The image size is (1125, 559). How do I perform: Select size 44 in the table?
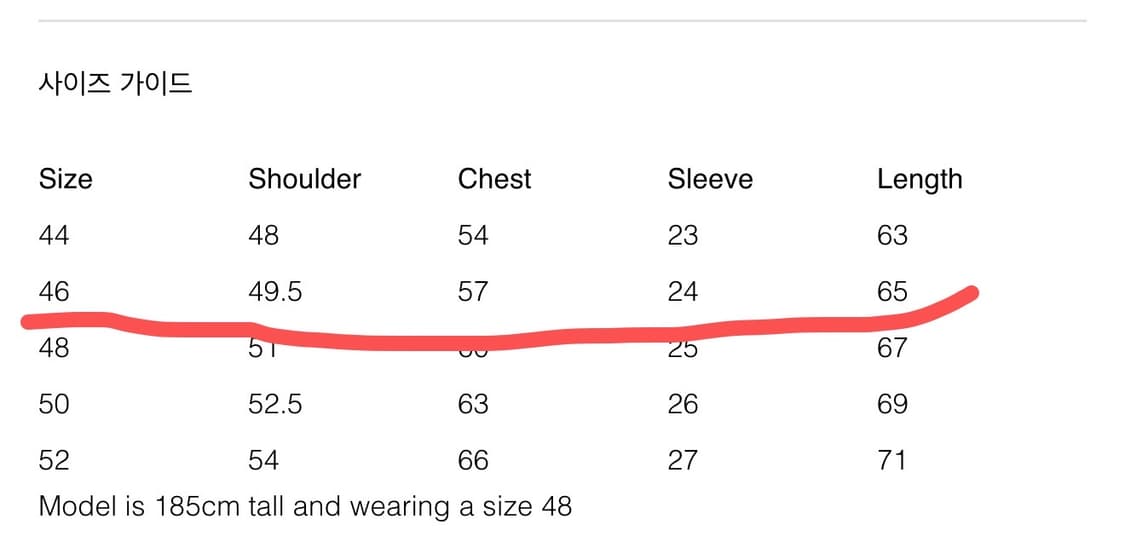[x=54, y=235]
